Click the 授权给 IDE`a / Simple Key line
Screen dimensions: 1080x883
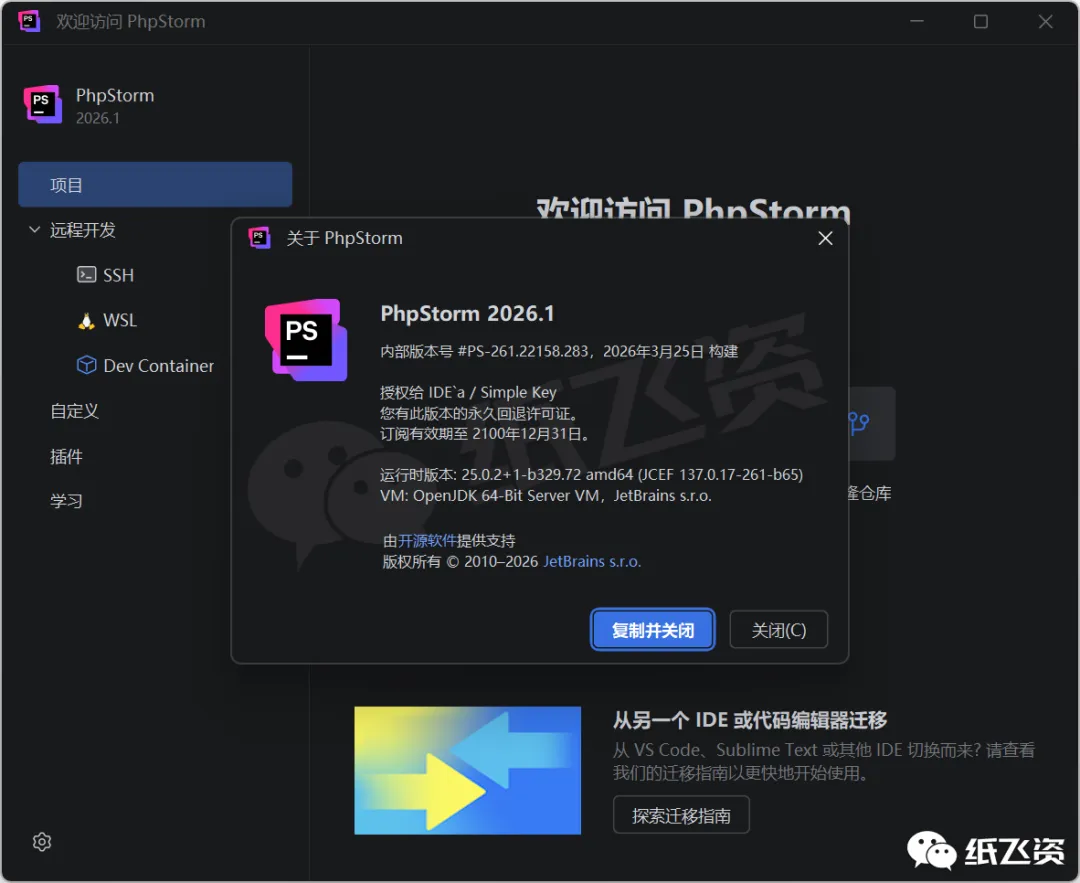pyautogui.click(x=468, y=393)
